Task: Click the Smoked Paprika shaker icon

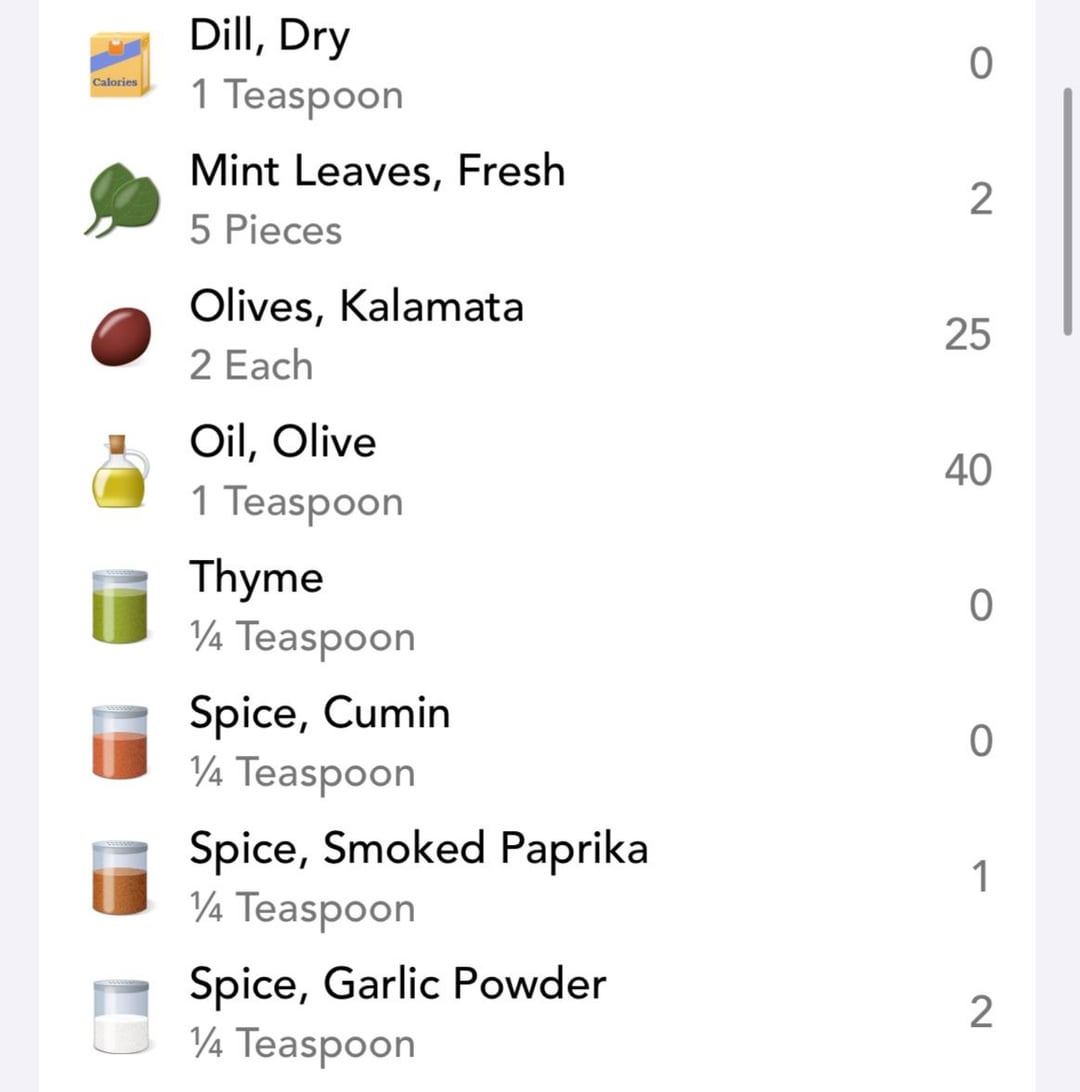Action: point(120,877)
